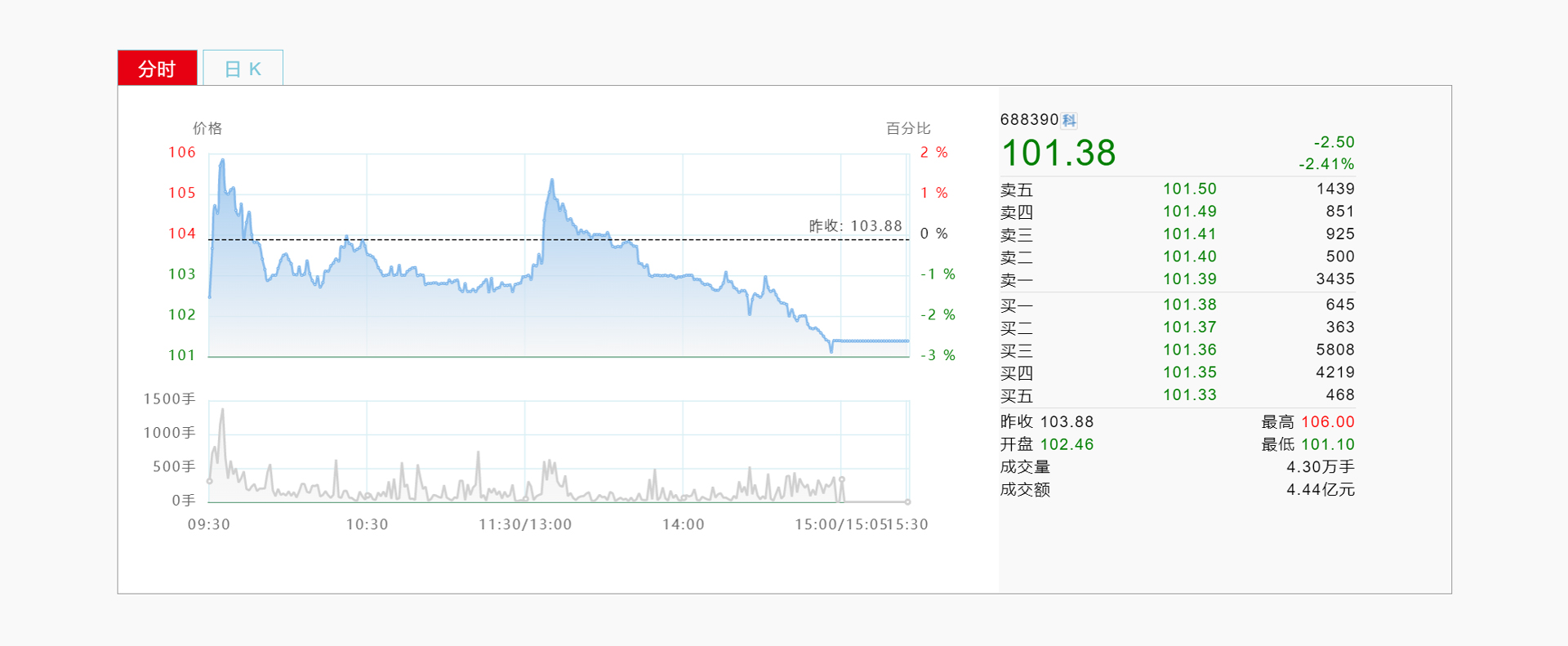This screenshot has width=1568, height=646.
Task: Select the 最高 value 106.00
Action: [1328, 422]
